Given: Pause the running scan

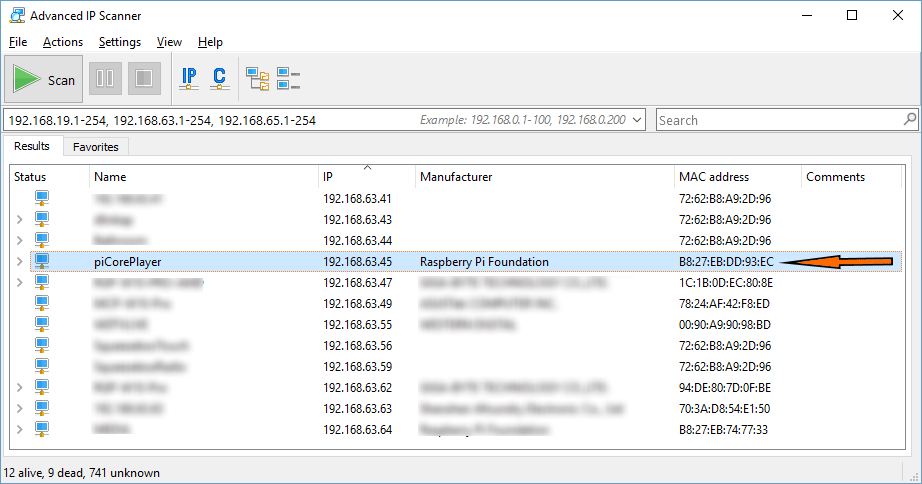Looking at the screenshot, I should pos(105,78).
